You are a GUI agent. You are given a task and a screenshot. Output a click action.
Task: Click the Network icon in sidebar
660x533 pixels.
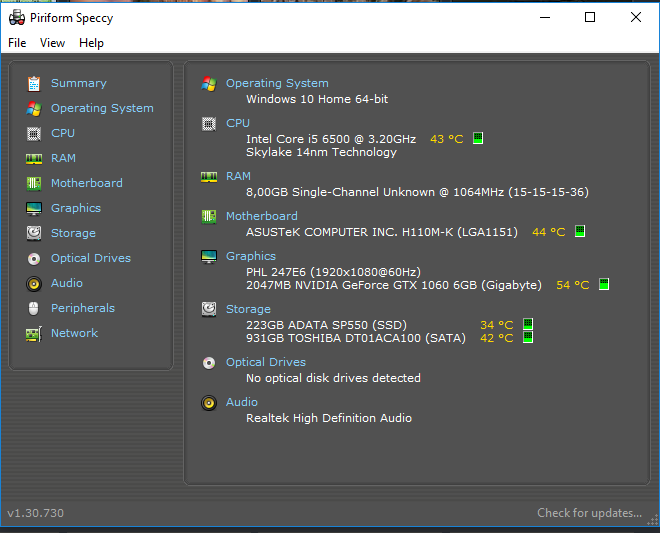pos(34,333)
